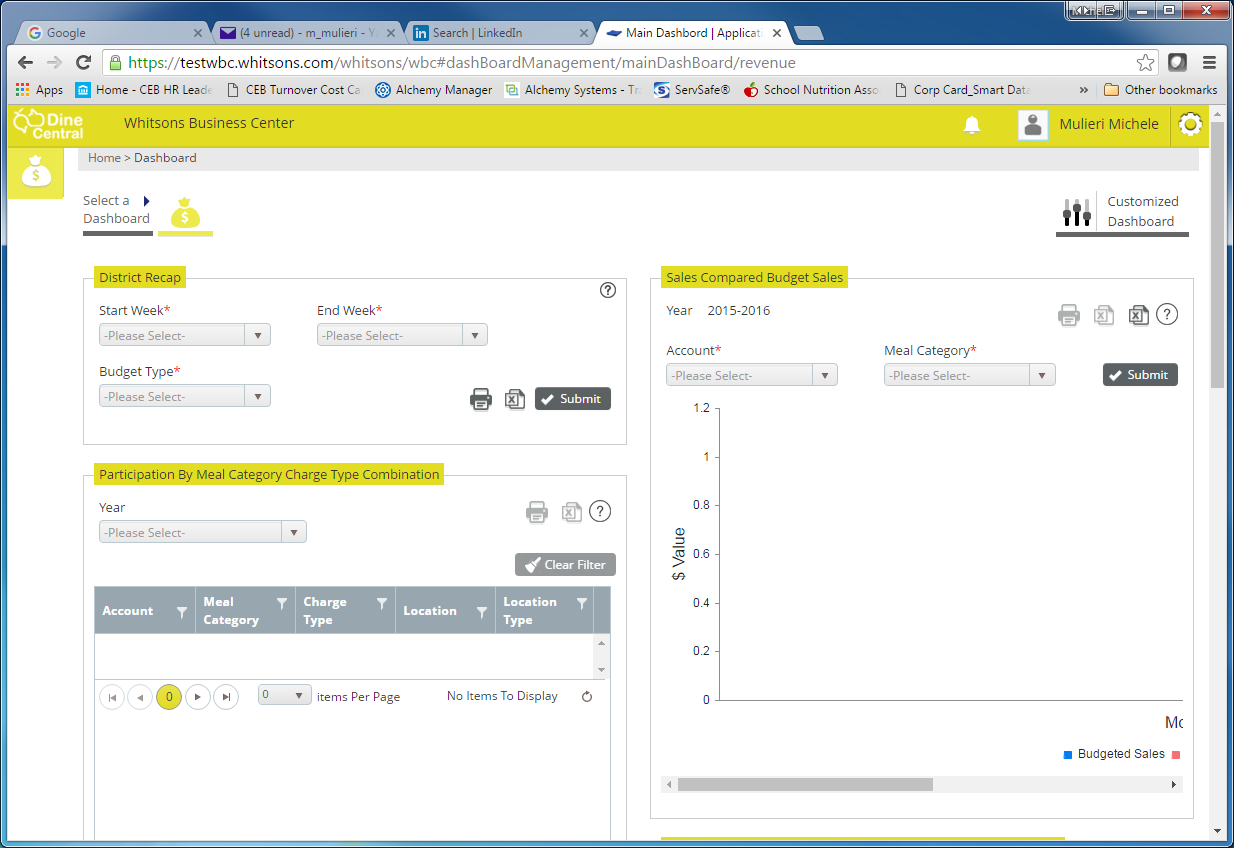
Task: Switch to the Google browser tab
Action: [x=110, y=33]
